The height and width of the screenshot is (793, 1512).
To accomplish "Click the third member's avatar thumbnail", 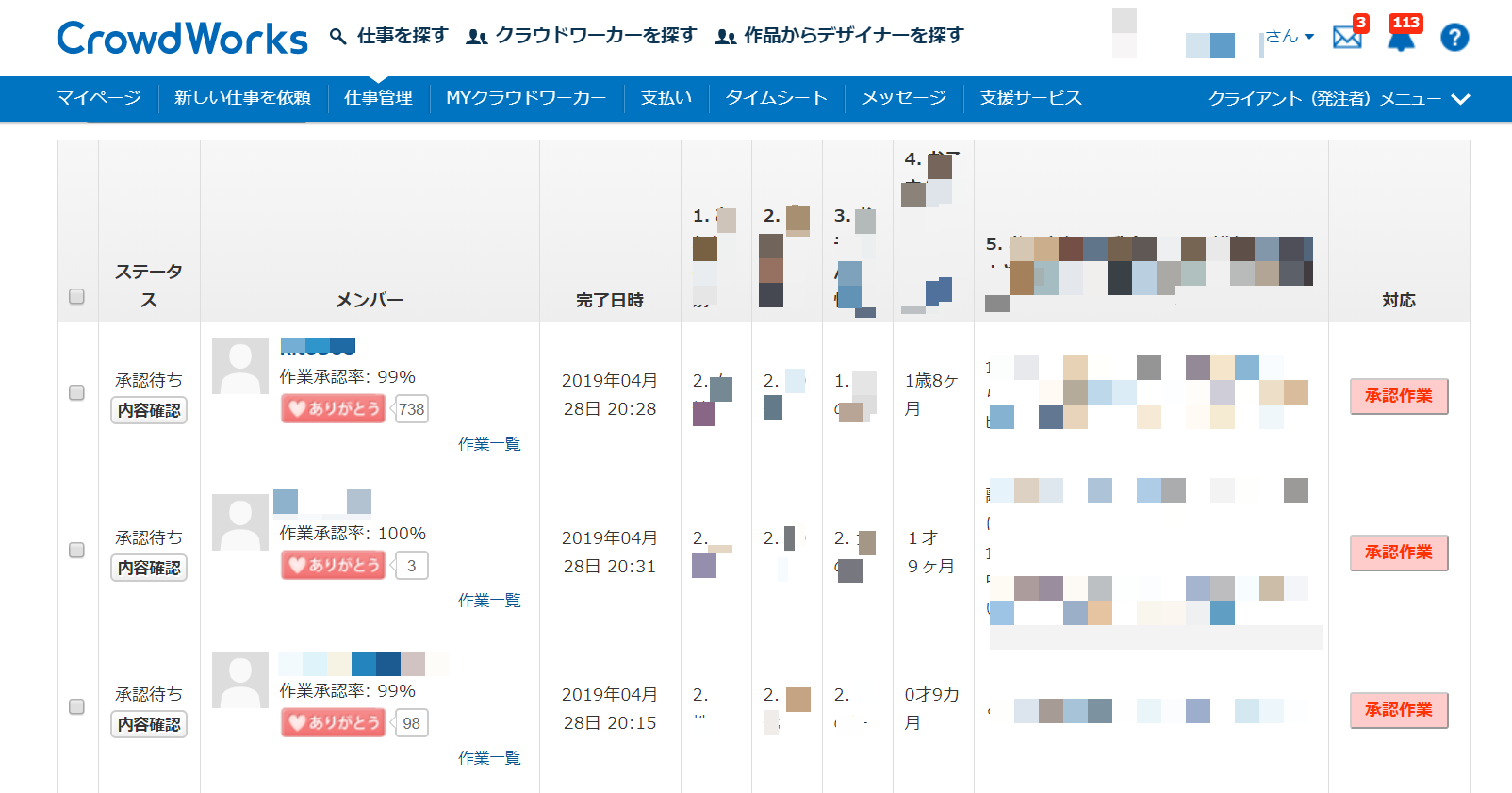I will 240,680.
